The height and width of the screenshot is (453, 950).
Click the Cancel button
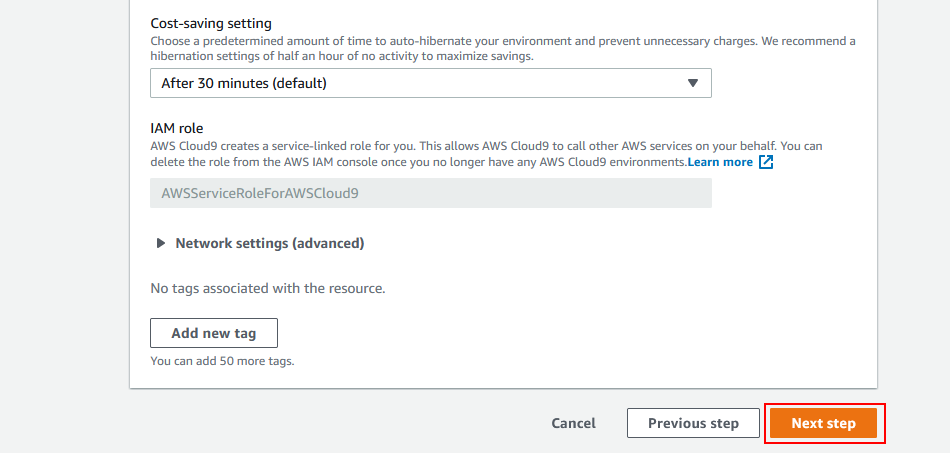[x=573, y=423]
